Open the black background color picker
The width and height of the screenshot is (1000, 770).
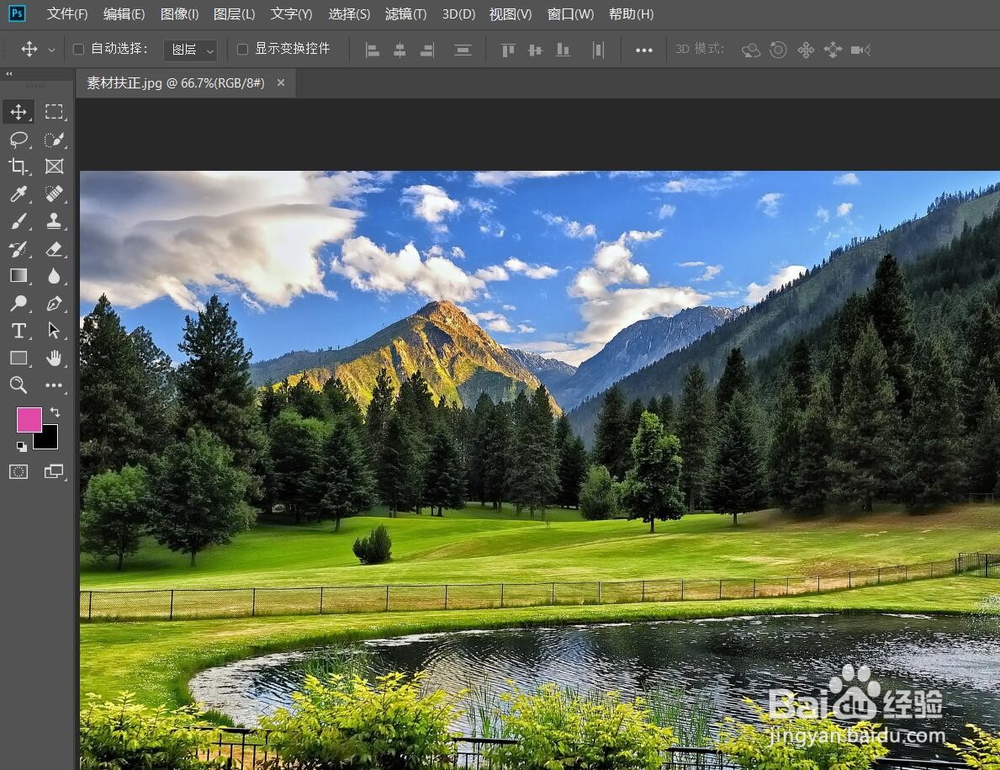pyautogui.click(x=50, y=440)
